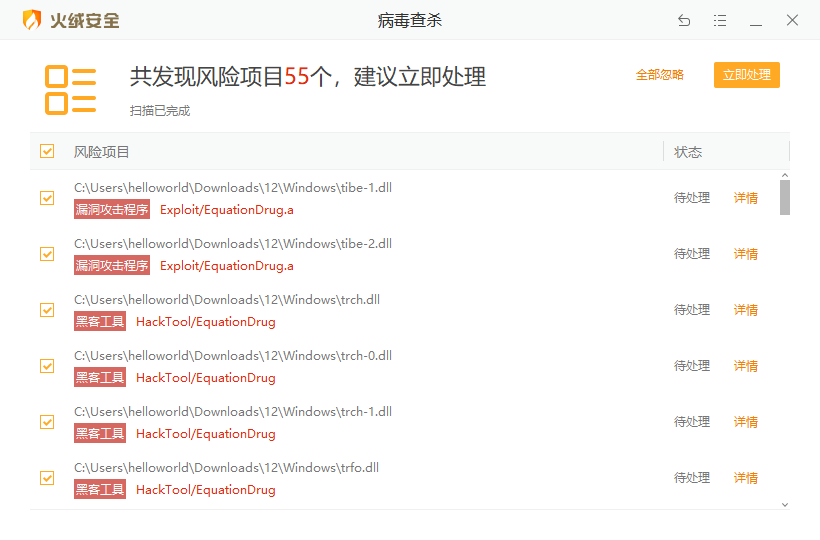The image size is (820, 540).
Task: Click scrollbar up arrow in risk list
Action: point(785,175)
